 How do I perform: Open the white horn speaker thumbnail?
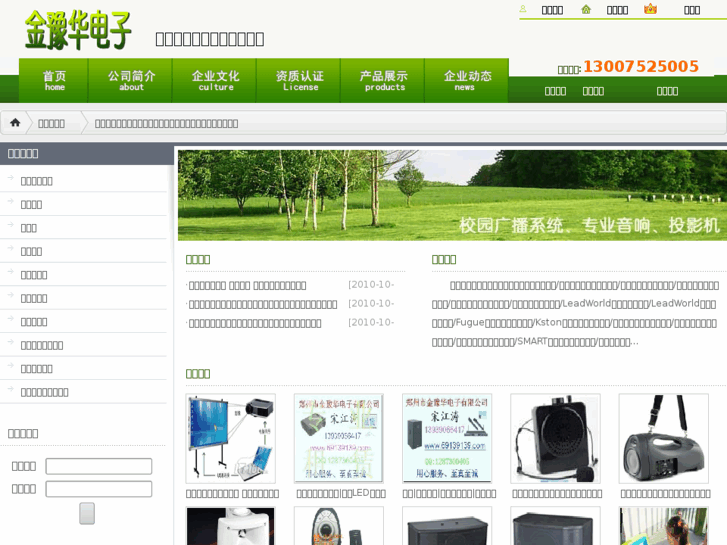(x=230, y=526)
